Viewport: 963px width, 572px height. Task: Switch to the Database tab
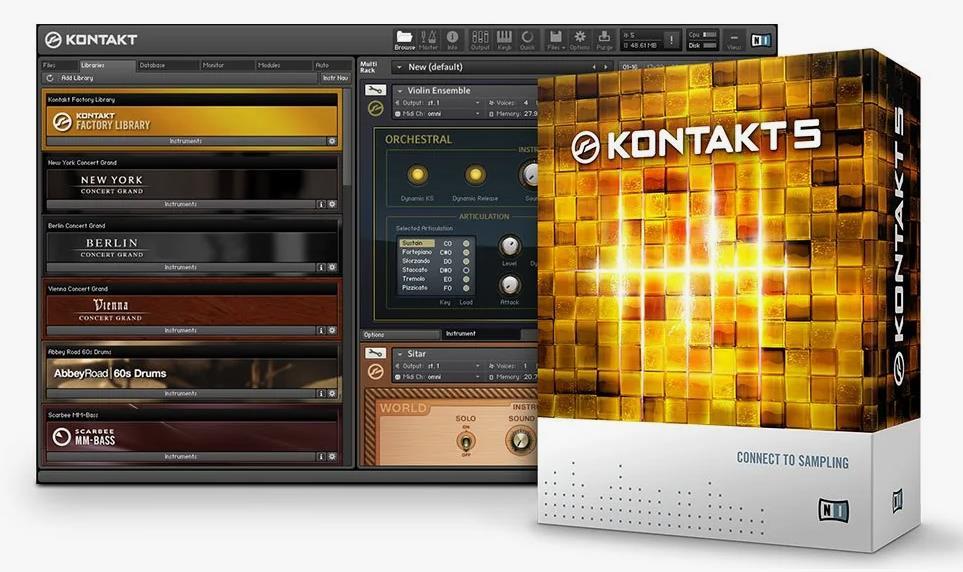(x=152, y=65)
